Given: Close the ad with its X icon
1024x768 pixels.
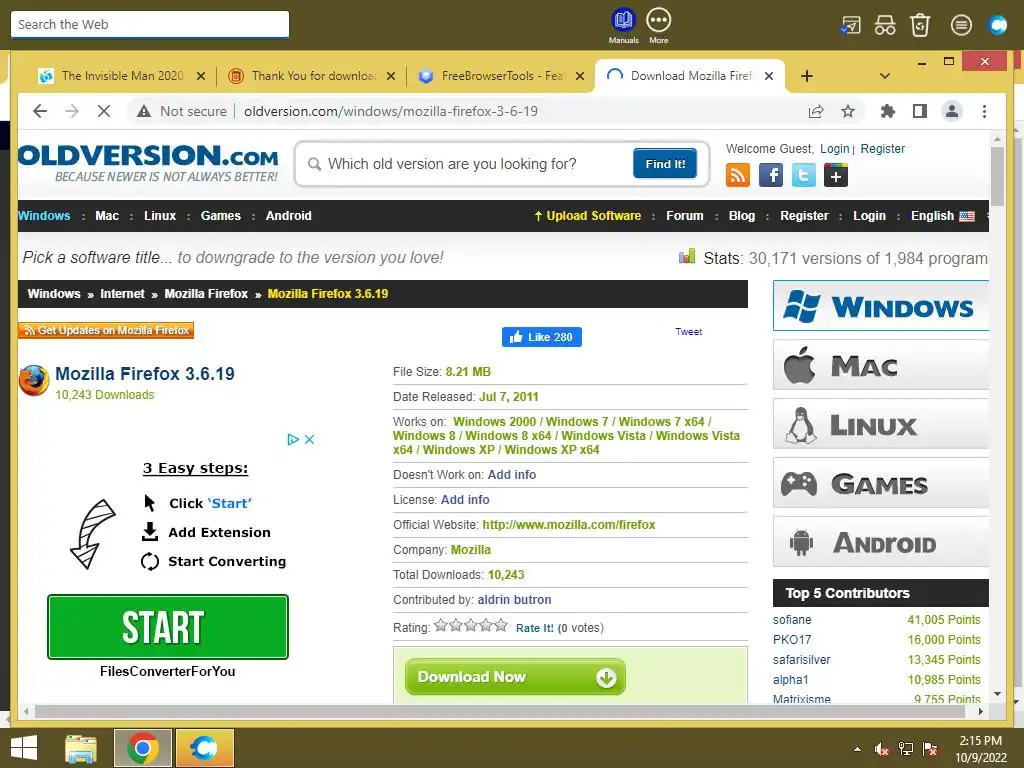Looking at the screenshot, I should point(310,440).
